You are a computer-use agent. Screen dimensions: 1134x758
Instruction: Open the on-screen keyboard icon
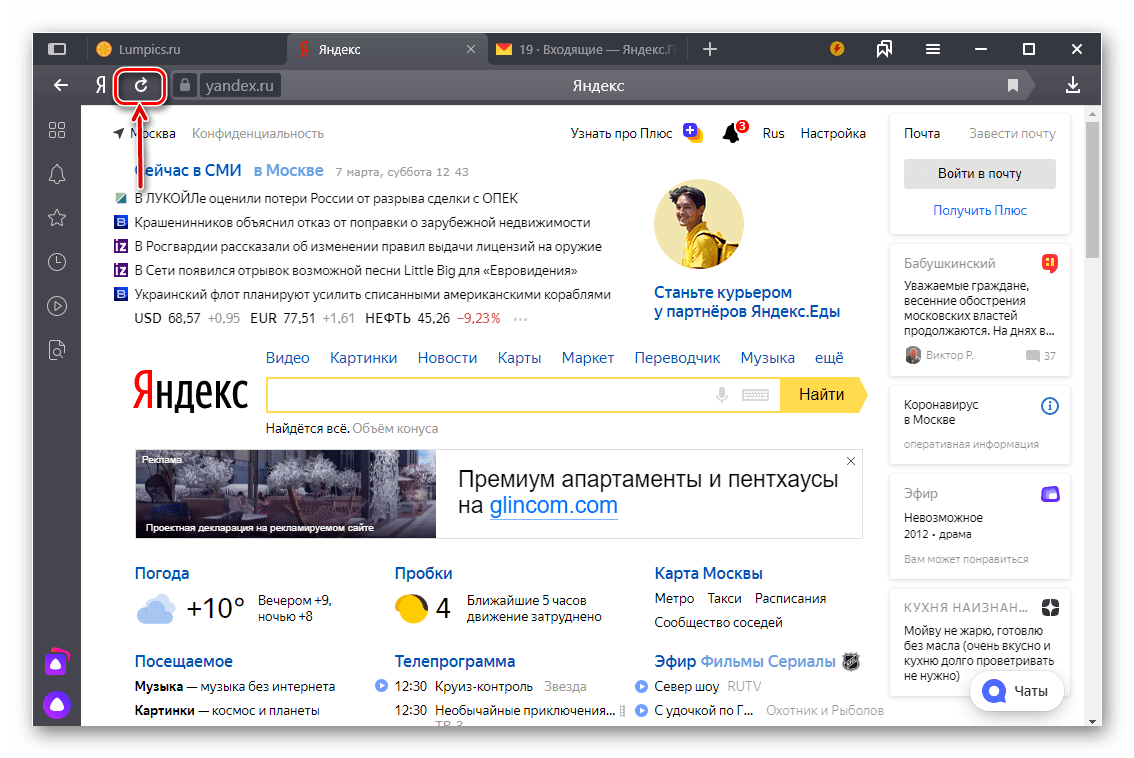pos(755,395)
